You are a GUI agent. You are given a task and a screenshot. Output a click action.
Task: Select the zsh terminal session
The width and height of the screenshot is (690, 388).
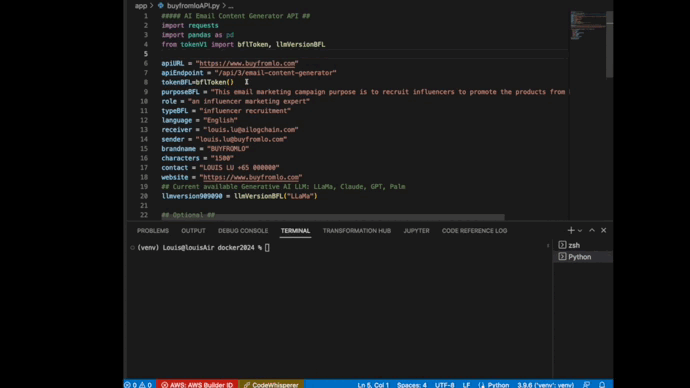coord(583,245)
